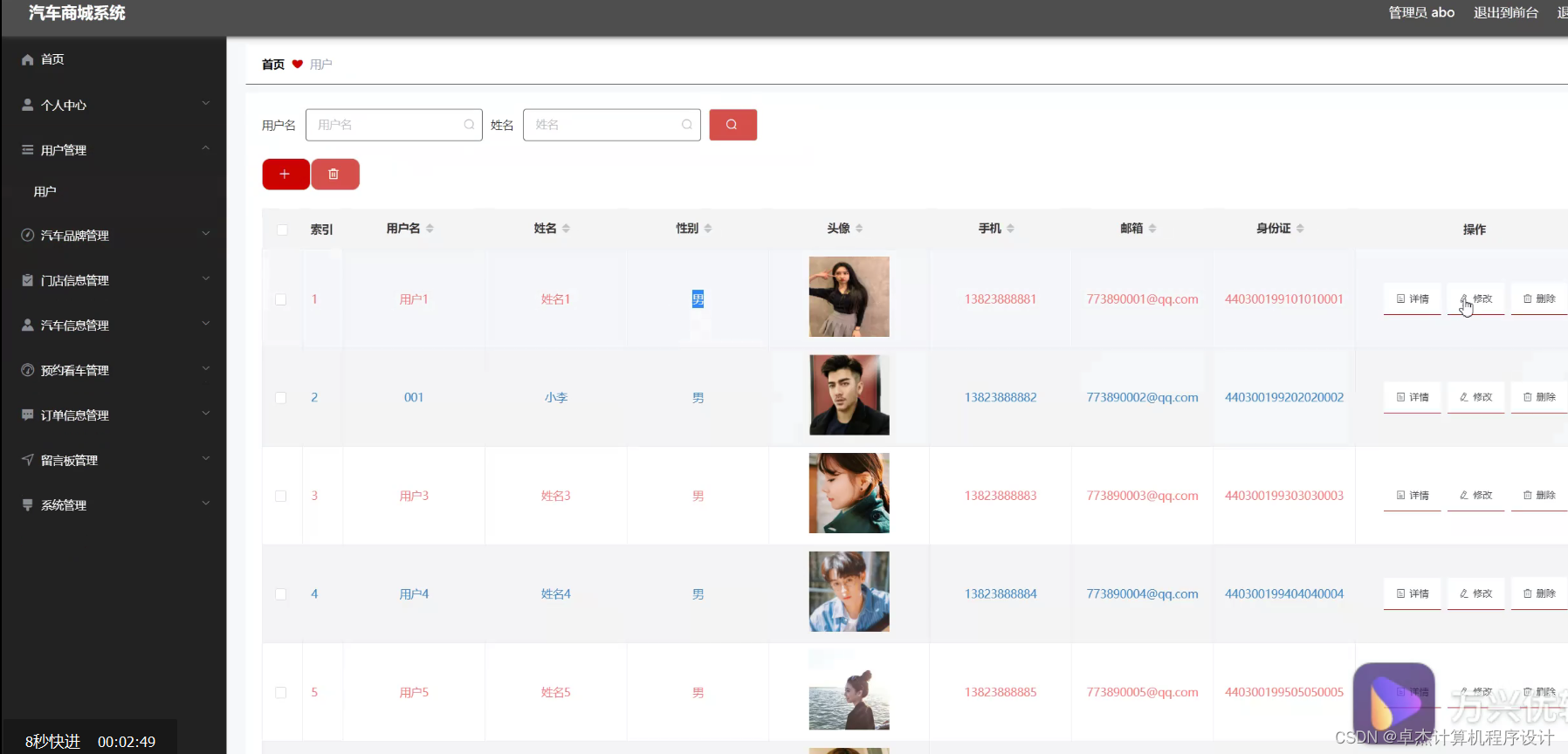Sort by 头像 column arrows
The width and height of the screenshot is (1568, 754).
click(x=859, y=229)
